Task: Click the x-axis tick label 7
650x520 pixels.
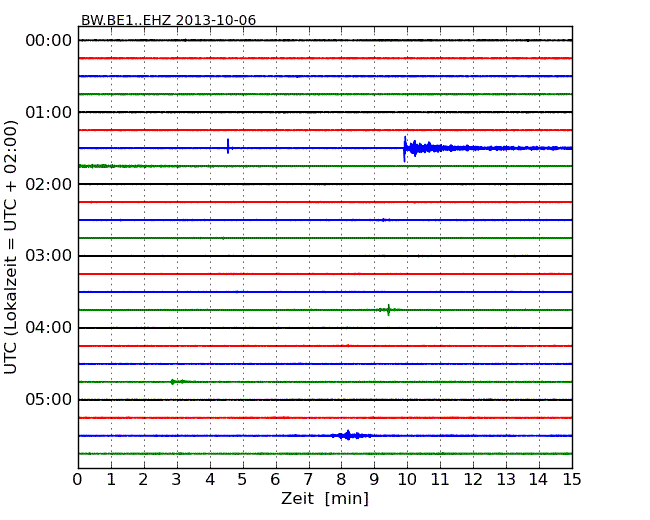Action: (x=308, y=480)
